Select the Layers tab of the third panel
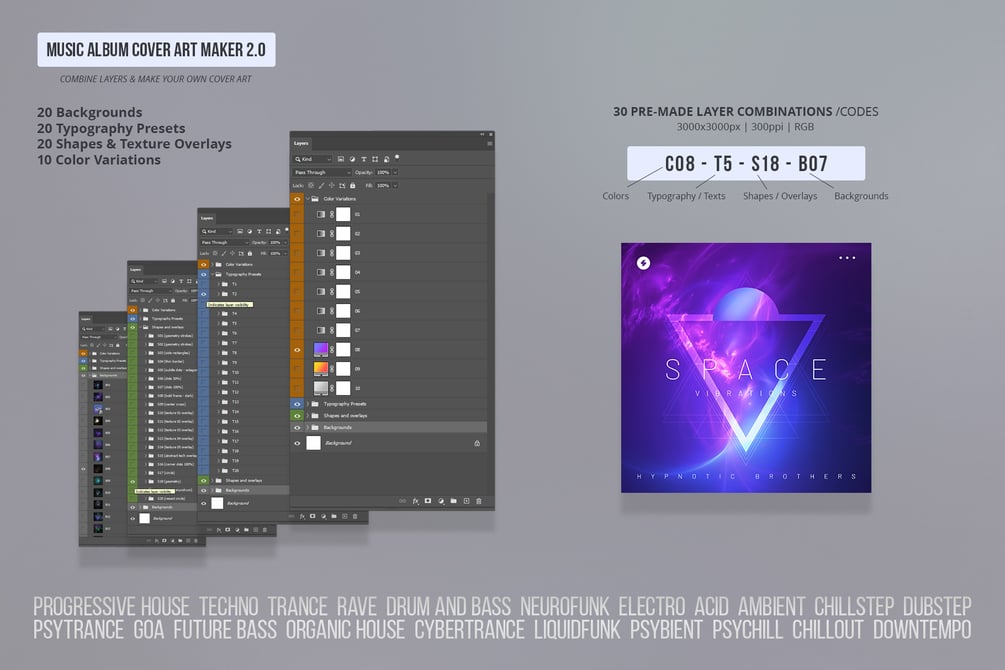The image size is (1005, 670). tap(135, 269)
